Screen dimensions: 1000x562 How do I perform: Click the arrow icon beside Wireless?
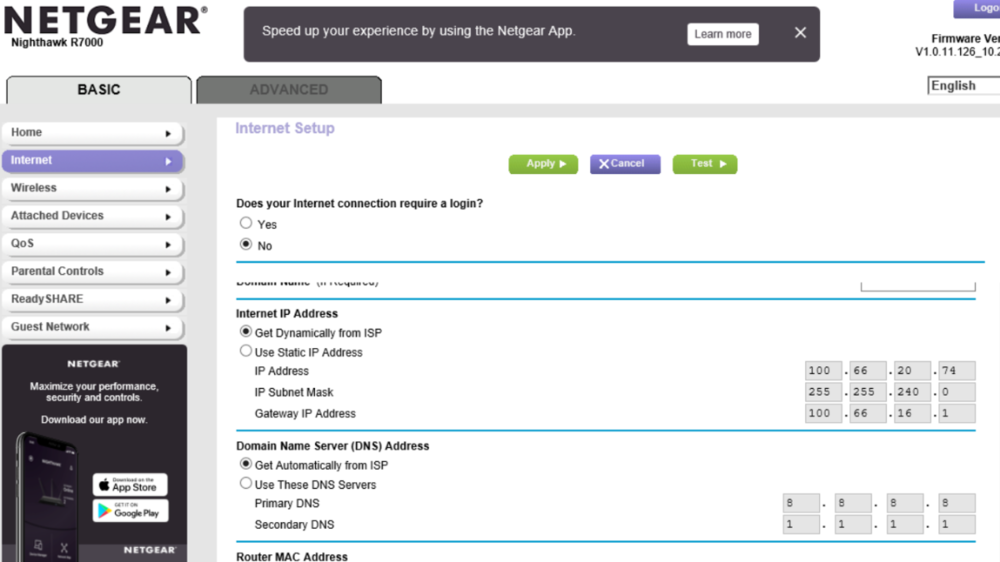pos(168,189)
